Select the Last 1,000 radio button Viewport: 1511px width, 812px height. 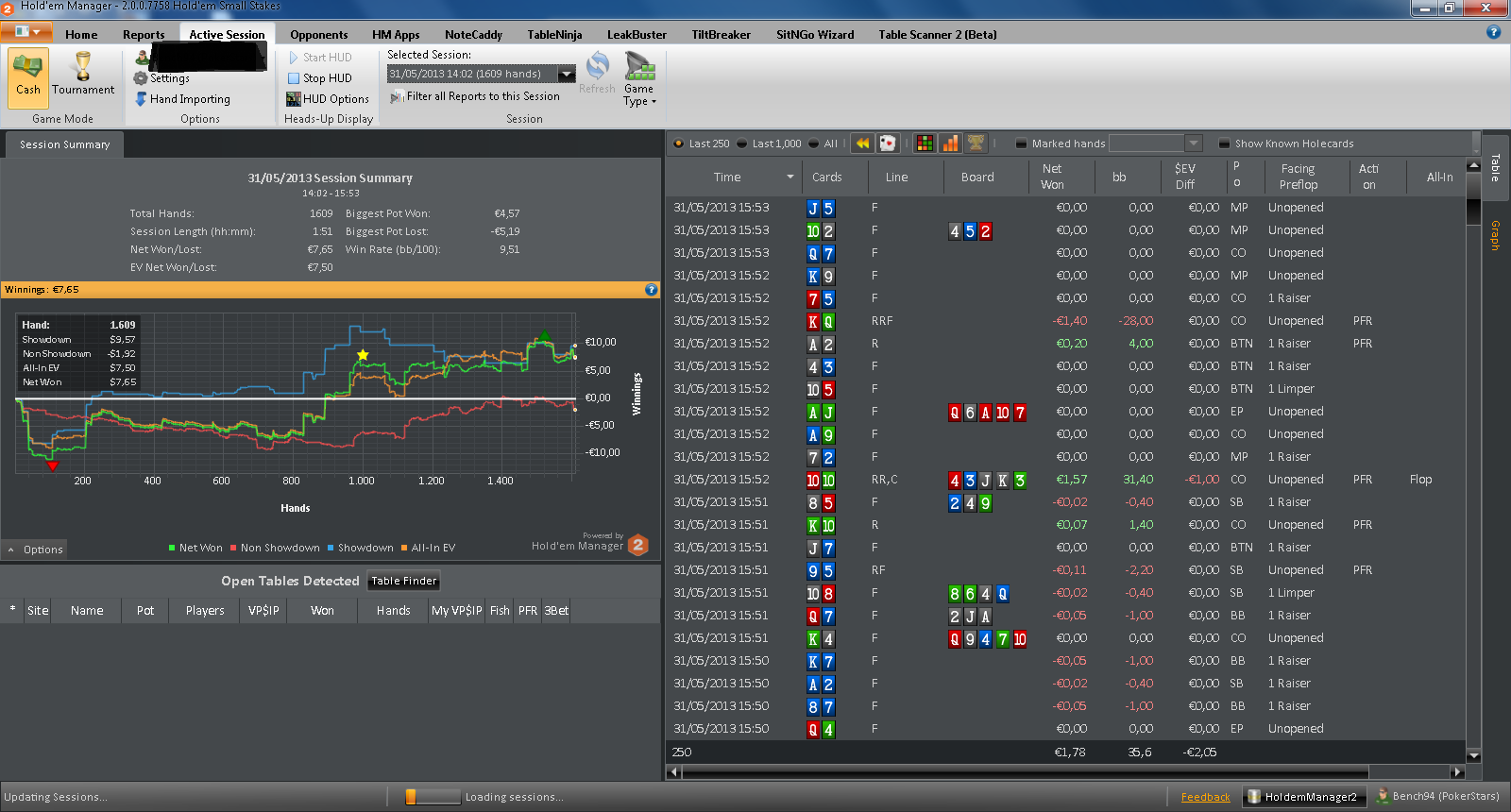(741, 144)
